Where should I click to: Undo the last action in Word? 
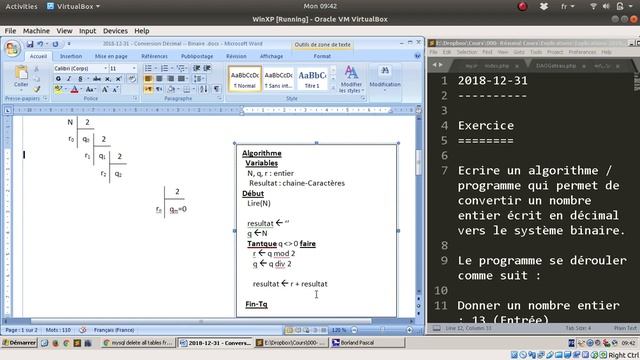pyautogui.click(x=40, y=44)
